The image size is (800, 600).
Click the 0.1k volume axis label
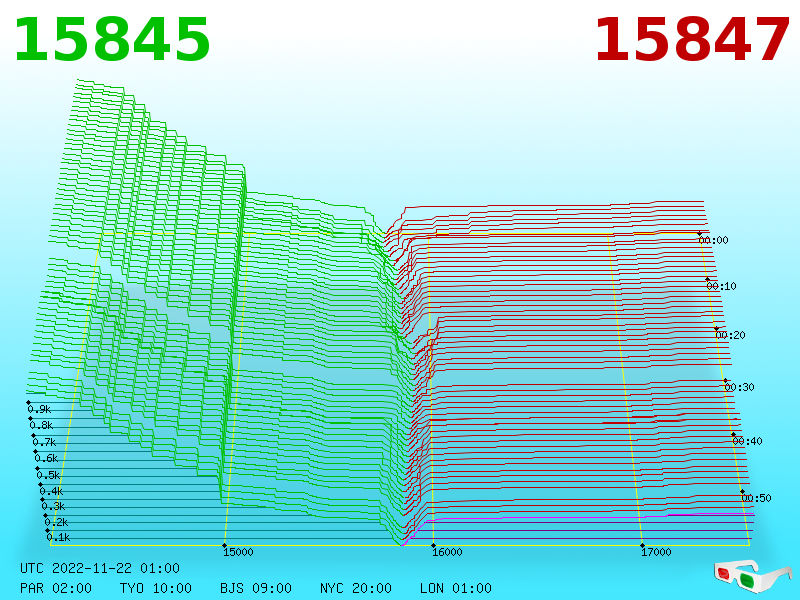[58, 537]
